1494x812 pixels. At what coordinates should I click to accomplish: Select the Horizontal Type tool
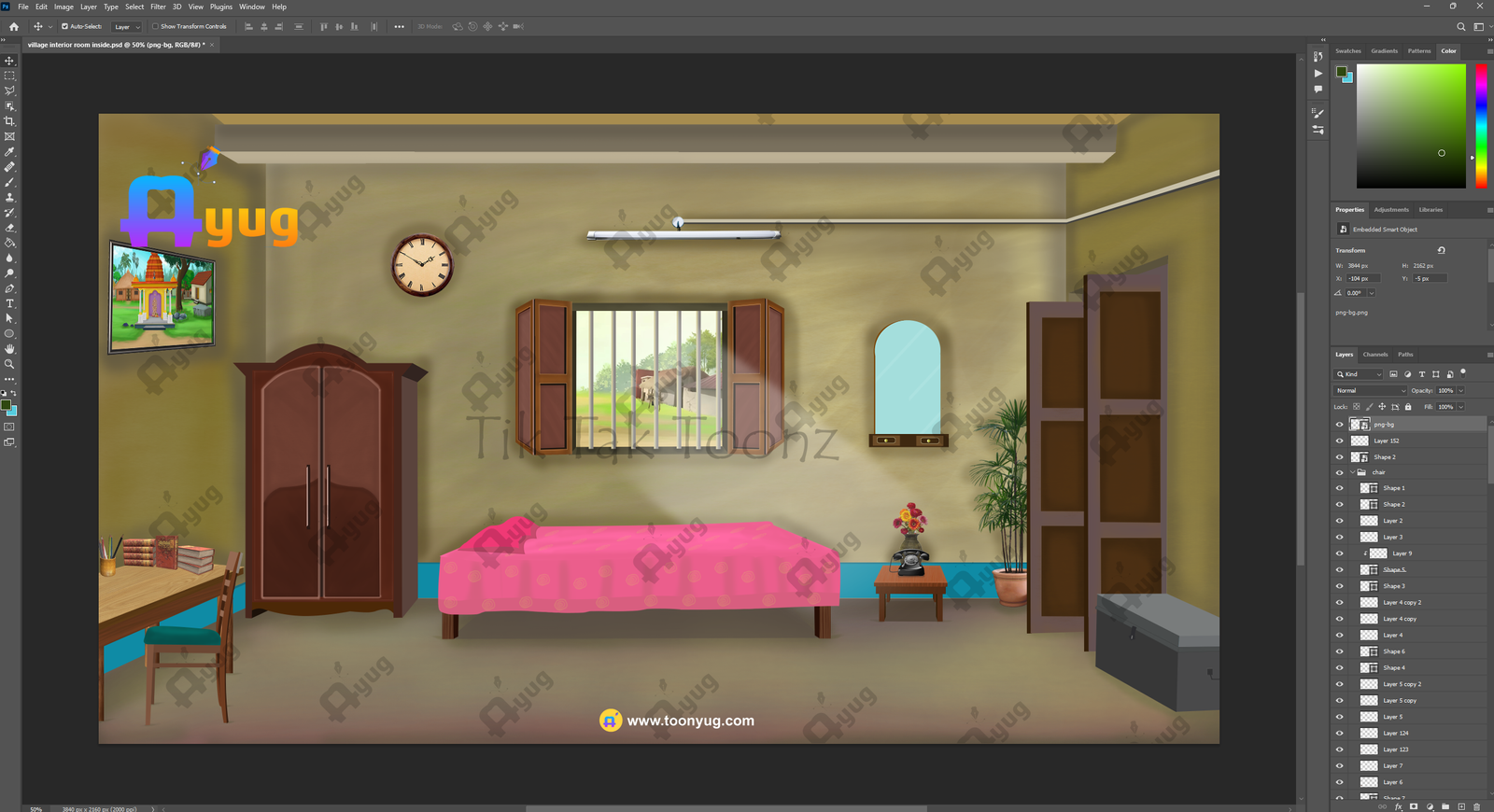(9, 303)
